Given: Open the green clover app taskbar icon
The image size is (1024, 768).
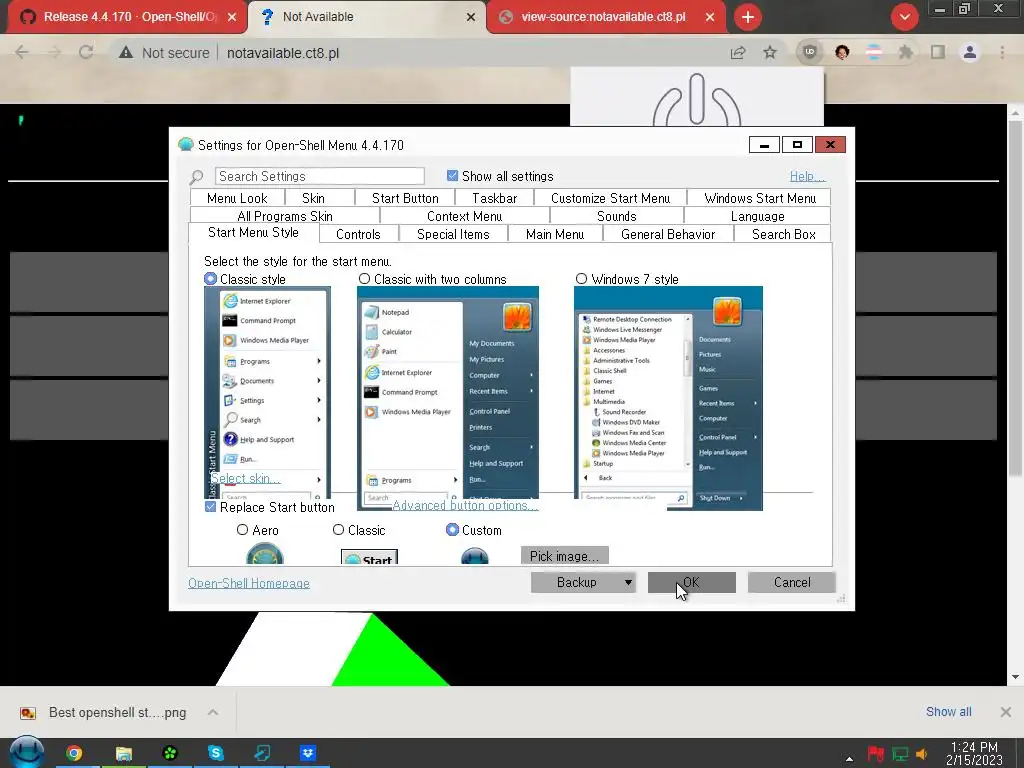Looking at the screenshot, I should 170,754.
